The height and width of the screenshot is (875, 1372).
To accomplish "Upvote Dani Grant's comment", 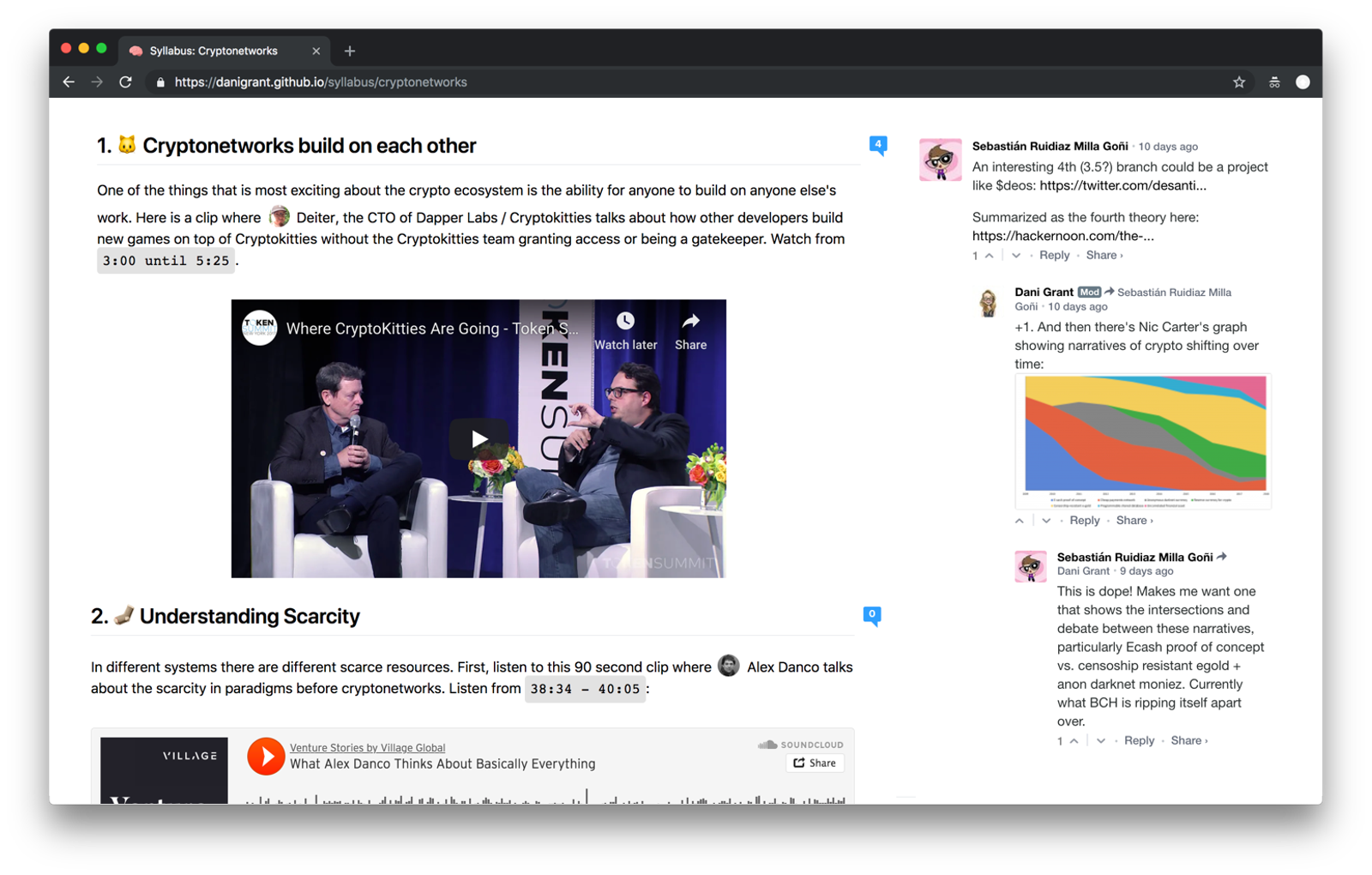I will click(1019, 521).
